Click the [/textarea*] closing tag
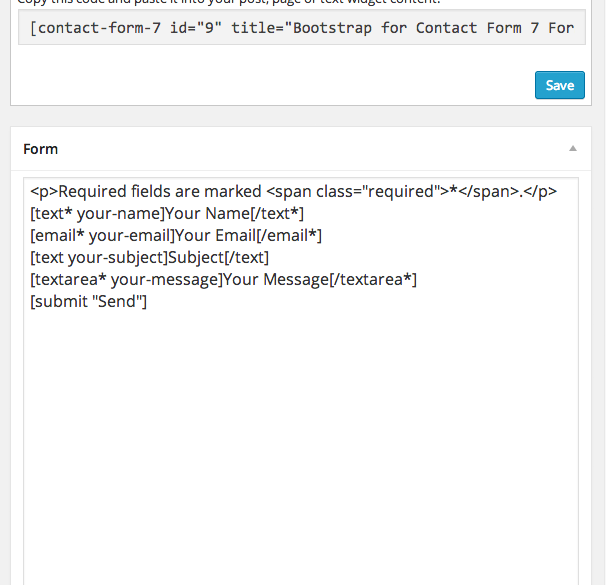This screenshot has height=585, width=606. 373,279
